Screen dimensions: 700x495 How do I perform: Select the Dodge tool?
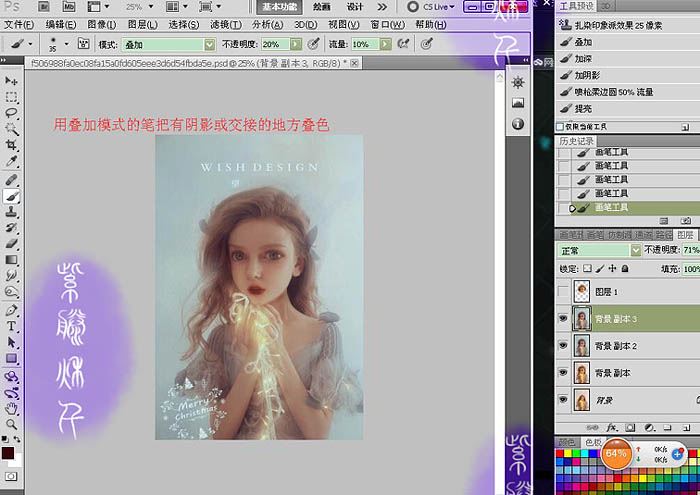[x=11, y=292]
